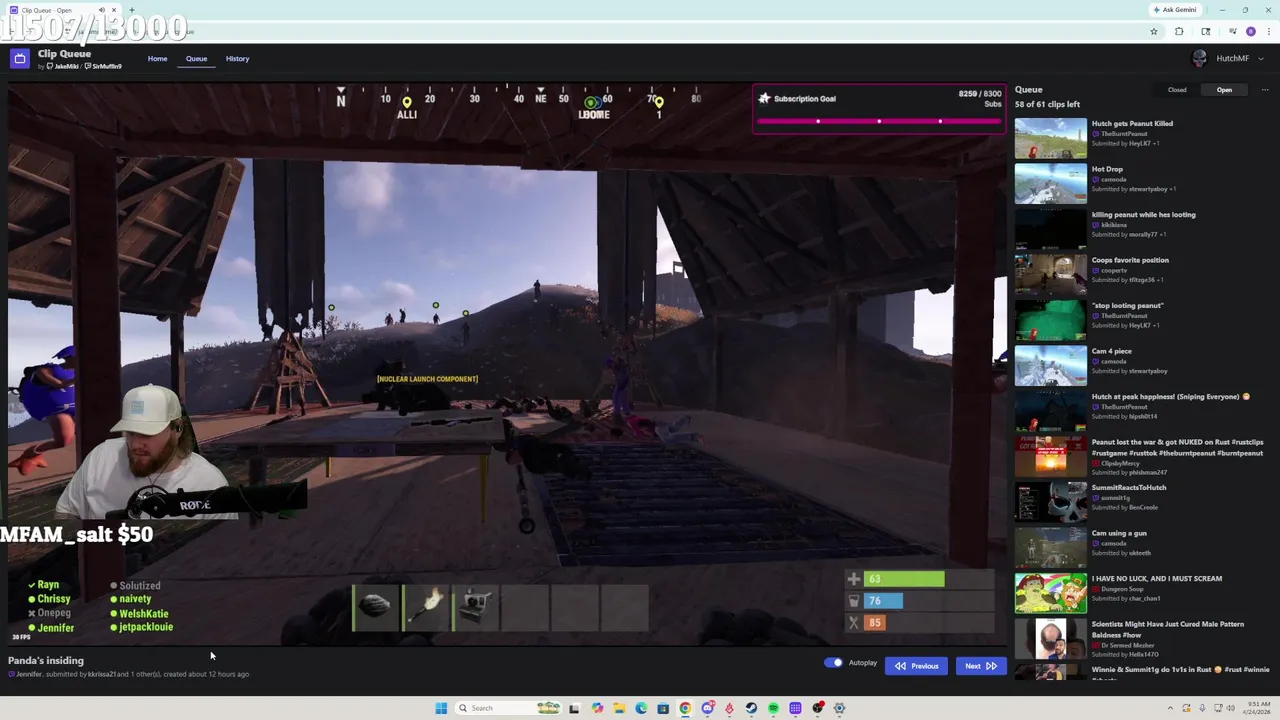Go to the Previous clip

[x=916, y=666]
